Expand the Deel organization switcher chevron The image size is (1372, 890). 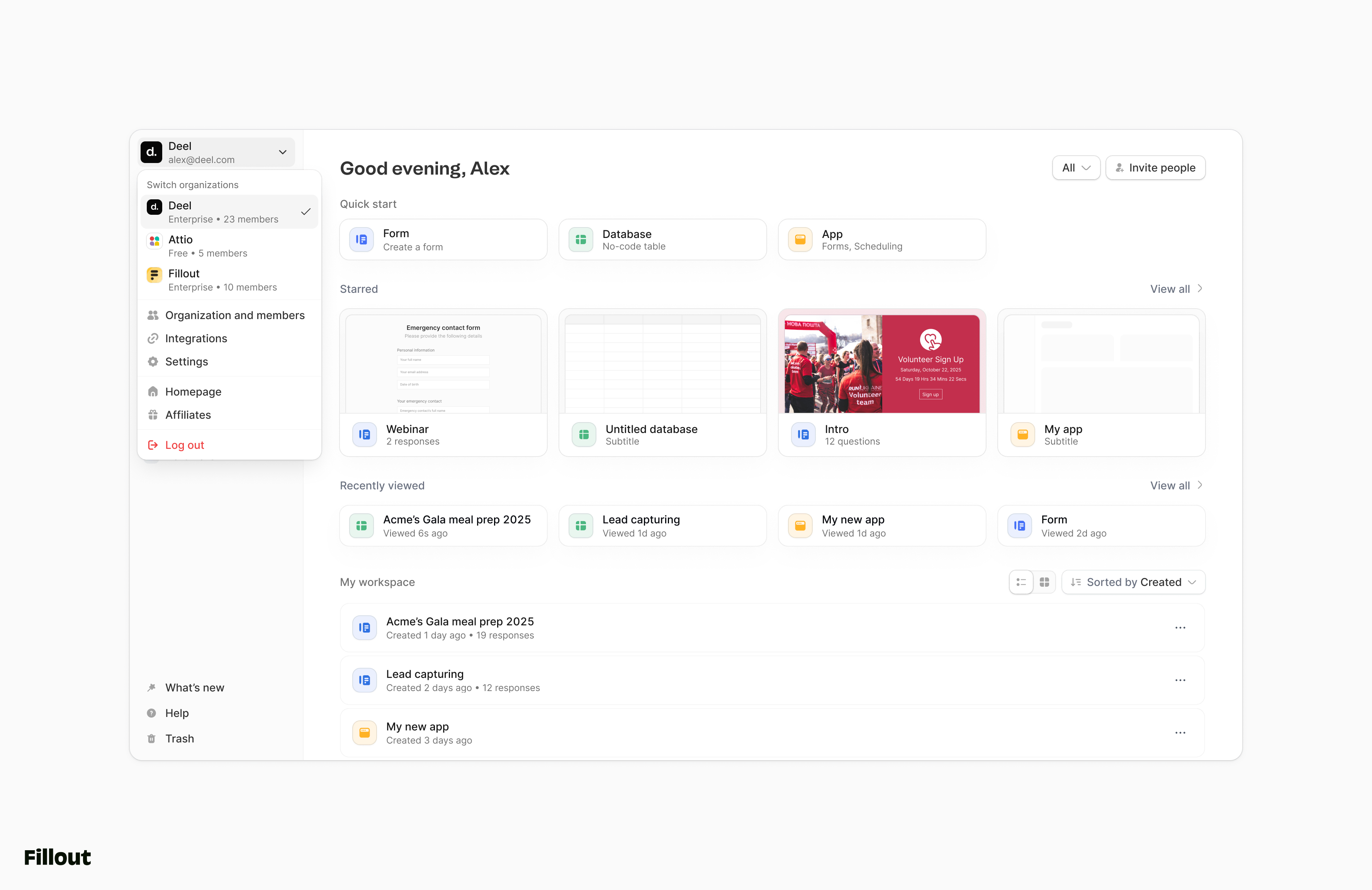click(x=282, y=152)
